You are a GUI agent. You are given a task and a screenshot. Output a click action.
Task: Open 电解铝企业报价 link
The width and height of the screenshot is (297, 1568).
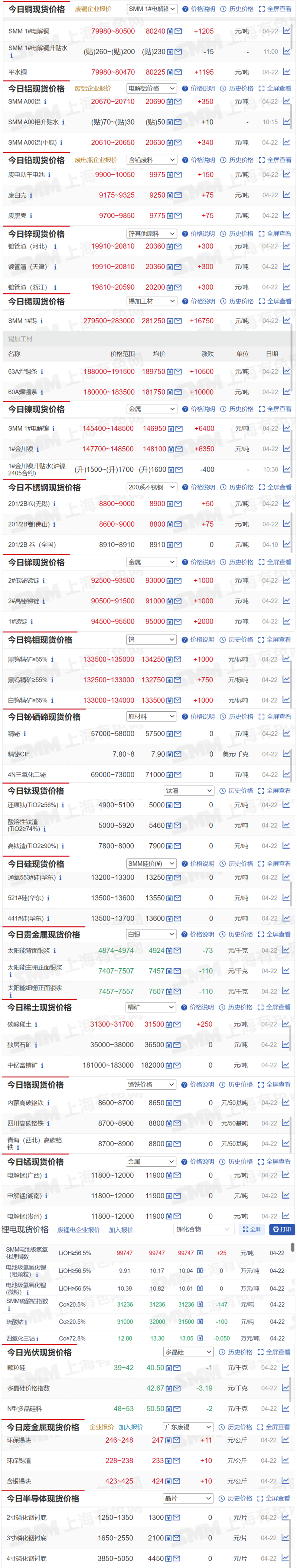click(93, 88)
